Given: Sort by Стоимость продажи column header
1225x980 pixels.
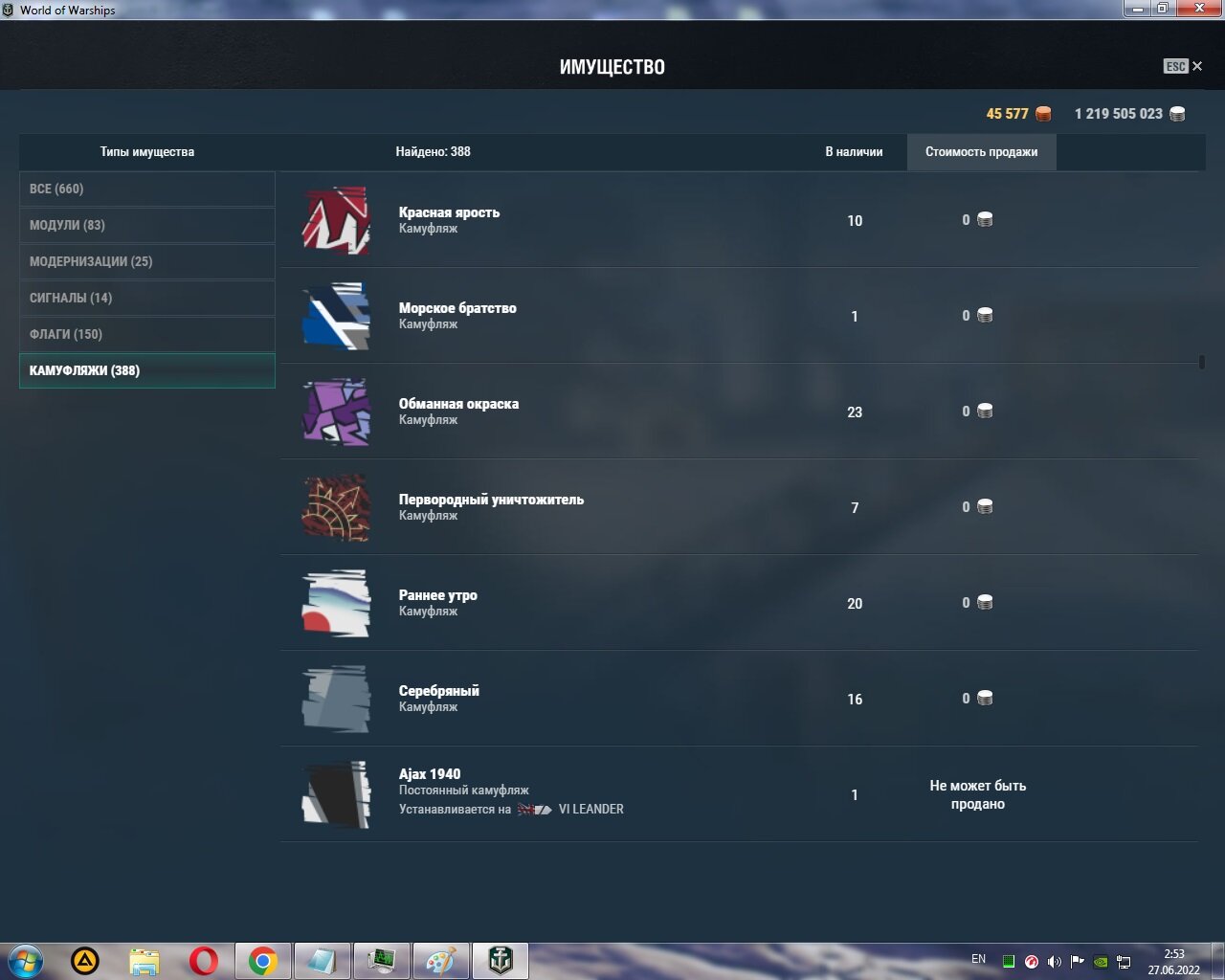Looking at the screenshot, I should pos(981,152).
